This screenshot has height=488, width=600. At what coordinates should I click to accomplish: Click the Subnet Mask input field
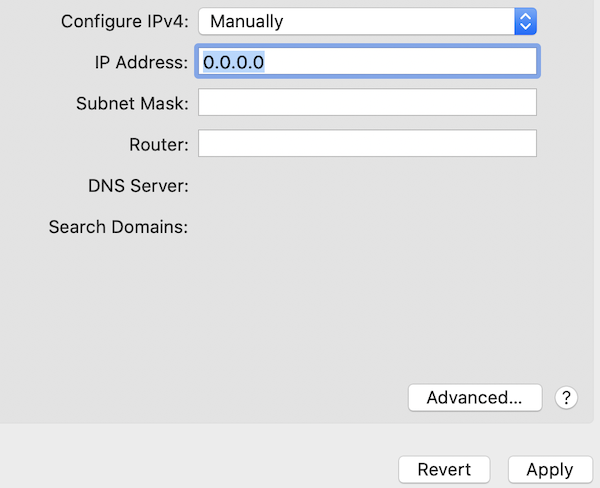(x=367, y=102)
